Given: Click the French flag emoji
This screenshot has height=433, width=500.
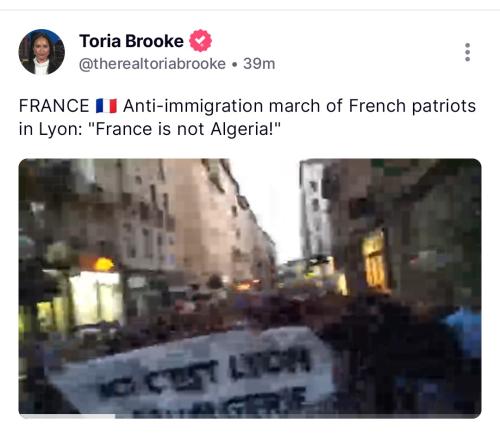Looking at the screenshot, I should (106, 106).
